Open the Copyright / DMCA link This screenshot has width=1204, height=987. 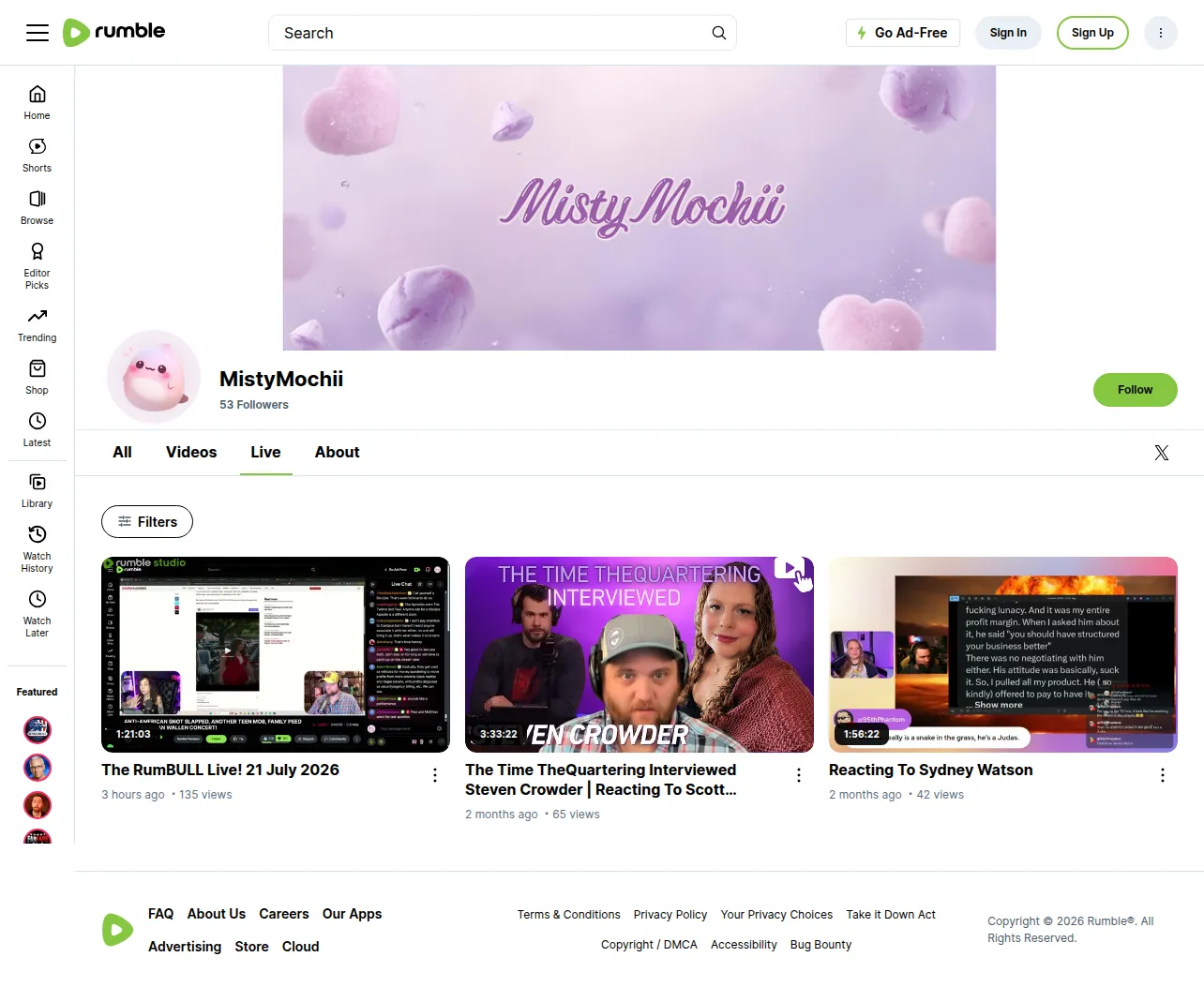pos(649,945)
